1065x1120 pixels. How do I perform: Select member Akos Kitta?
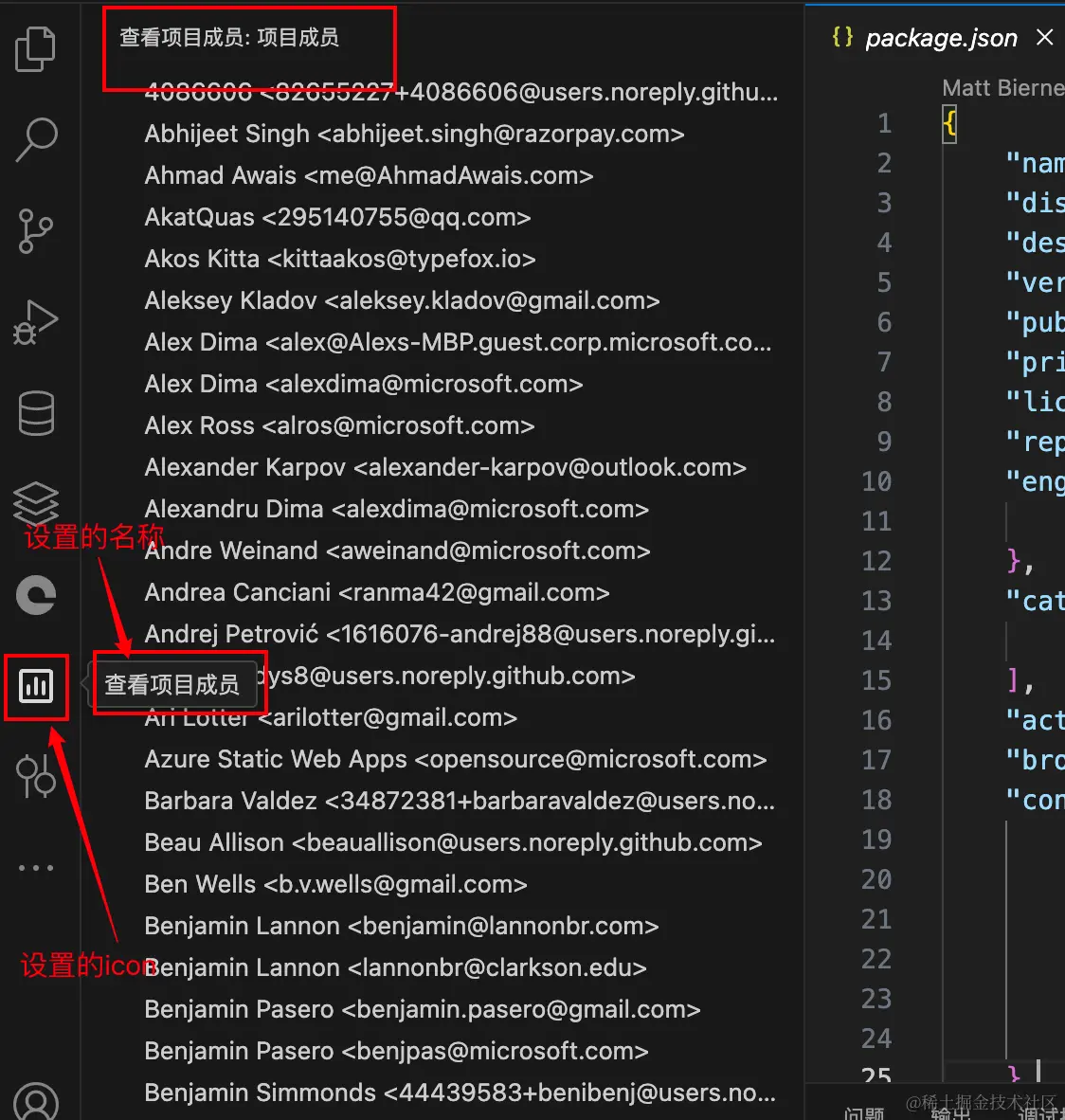click(x=340, y=259)
